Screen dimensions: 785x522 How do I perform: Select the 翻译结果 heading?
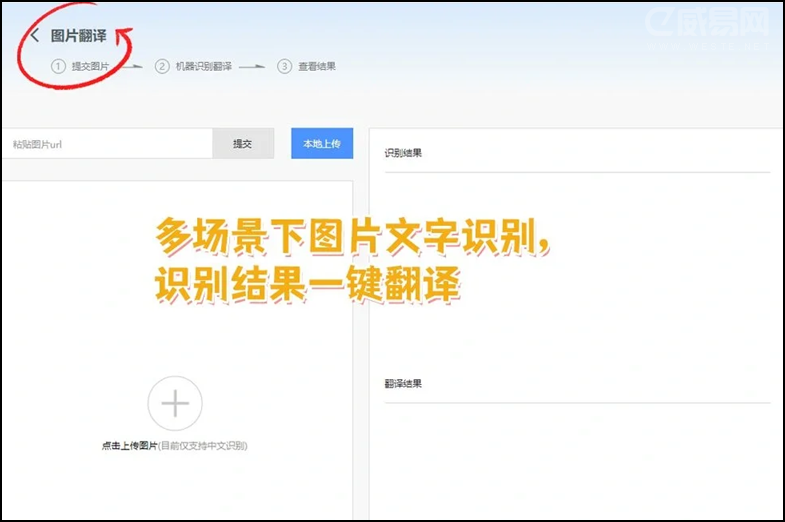coord(403,384)
